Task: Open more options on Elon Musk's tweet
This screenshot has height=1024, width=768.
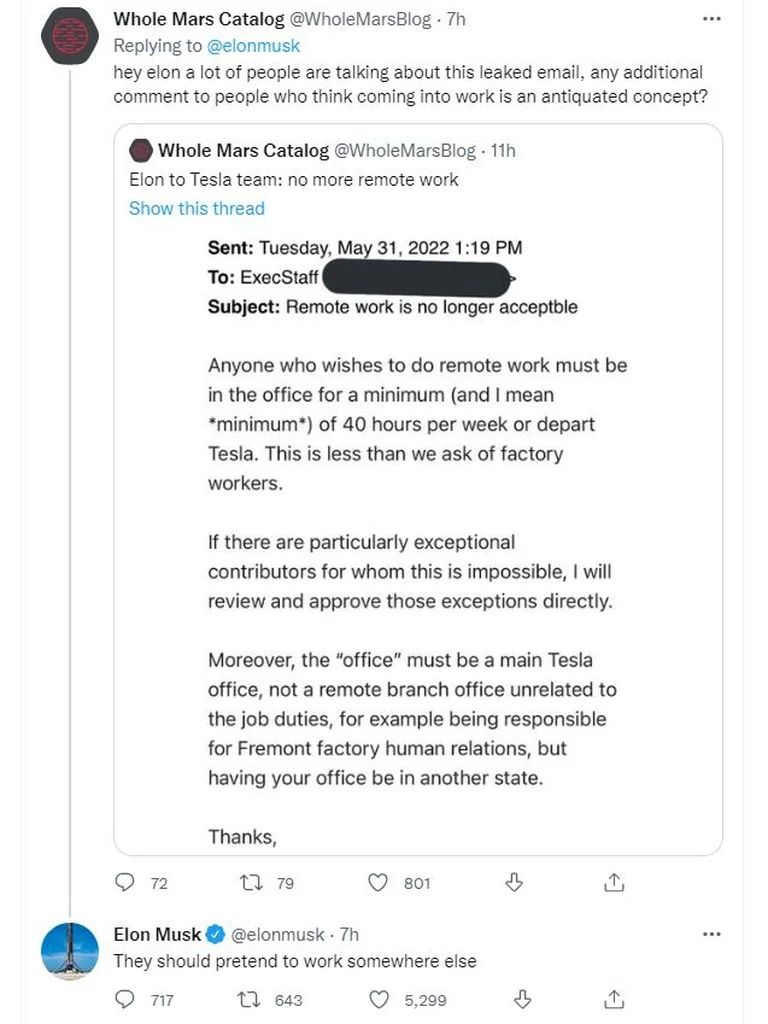Action: click(711, 934)
